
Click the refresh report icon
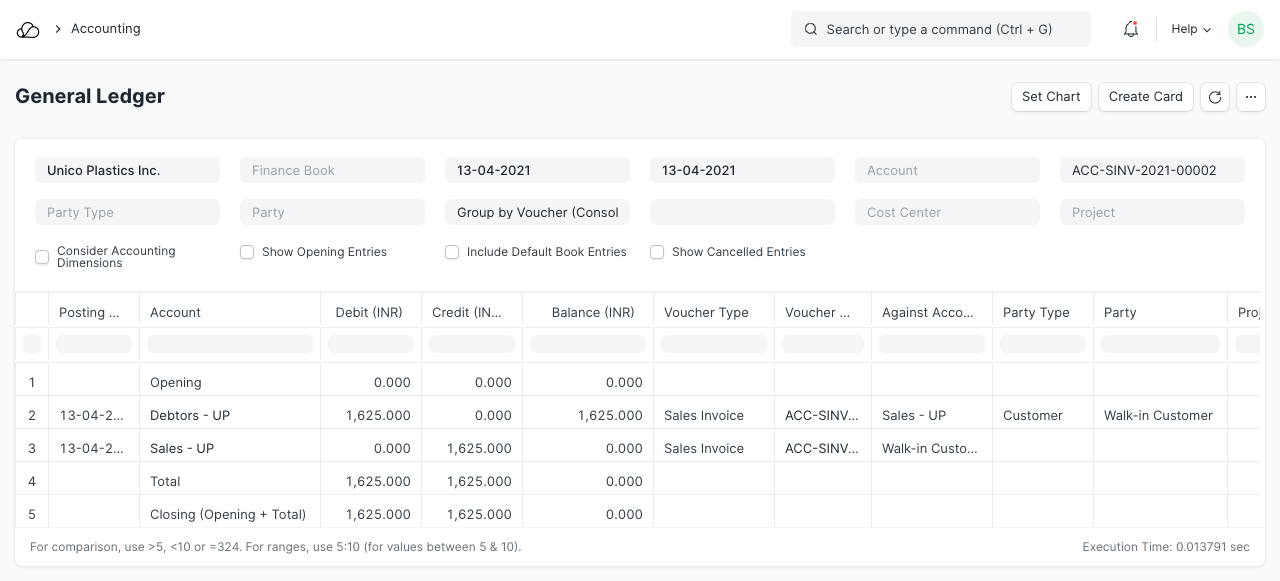tap(1215, 97)
